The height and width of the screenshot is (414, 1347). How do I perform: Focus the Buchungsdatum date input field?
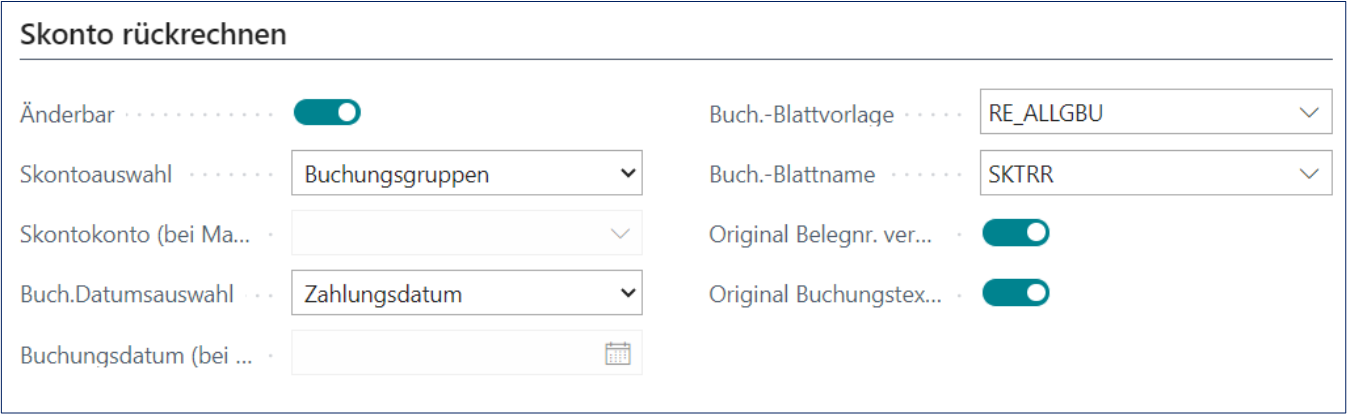445,353
